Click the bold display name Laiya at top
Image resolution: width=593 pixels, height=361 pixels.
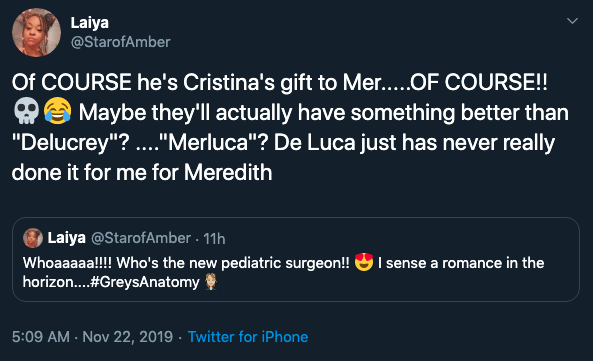(90, 23)
